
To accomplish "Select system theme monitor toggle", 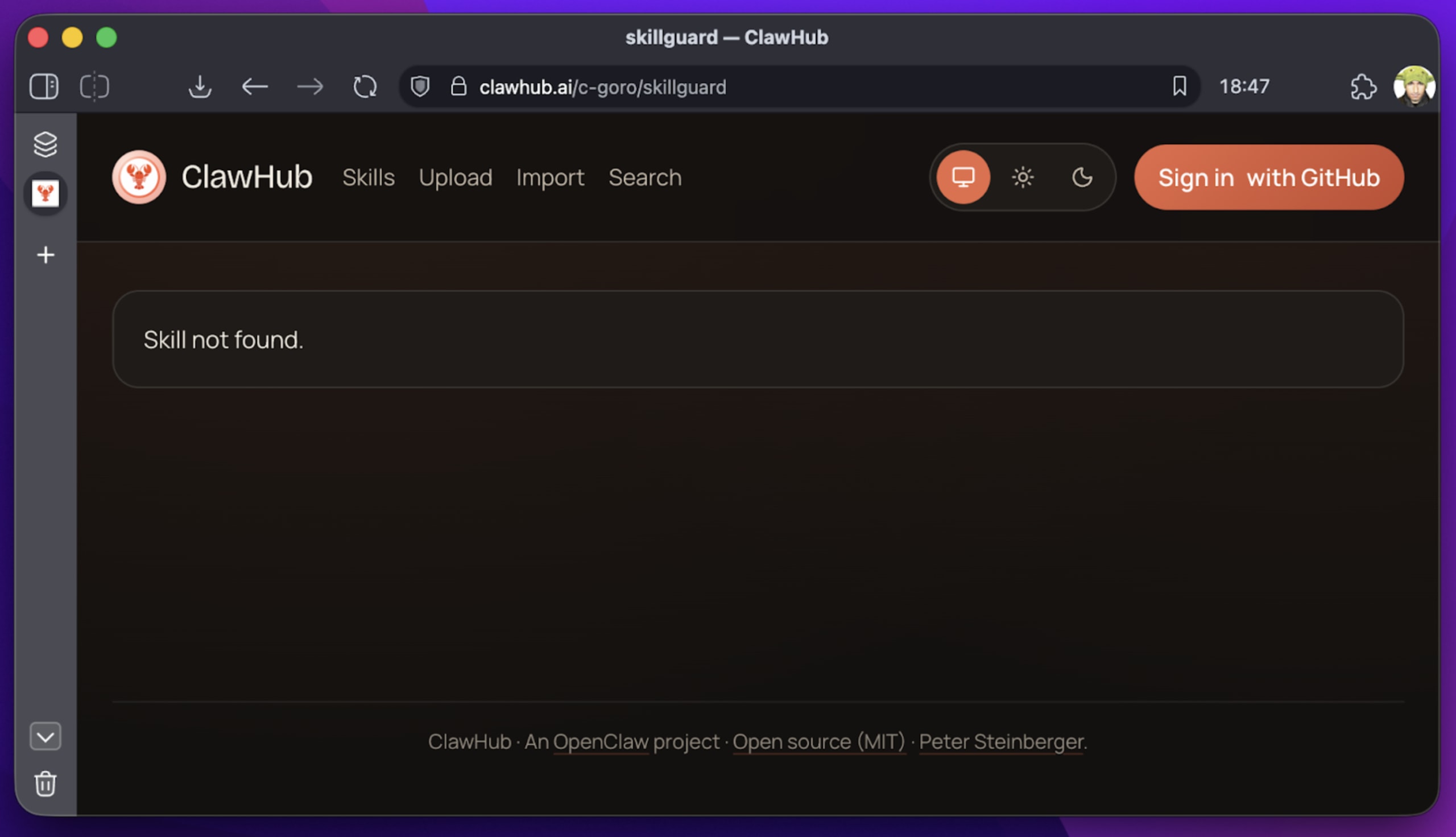I will (x=963, y=177).
